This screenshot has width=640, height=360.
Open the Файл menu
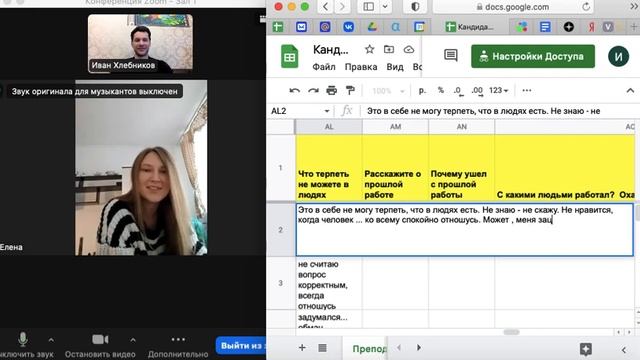(x=324, y=67)
